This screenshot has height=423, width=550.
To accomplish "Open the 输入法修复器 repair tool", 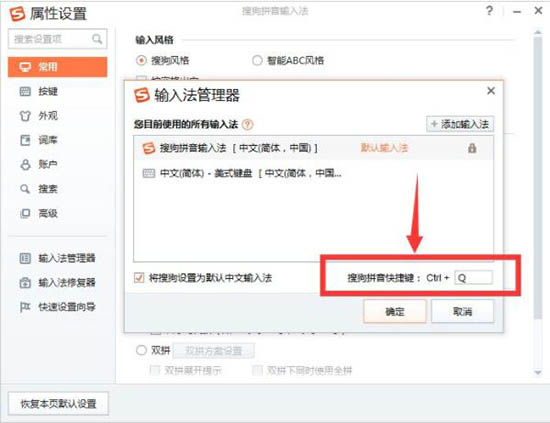I will (x=57, y=282).
